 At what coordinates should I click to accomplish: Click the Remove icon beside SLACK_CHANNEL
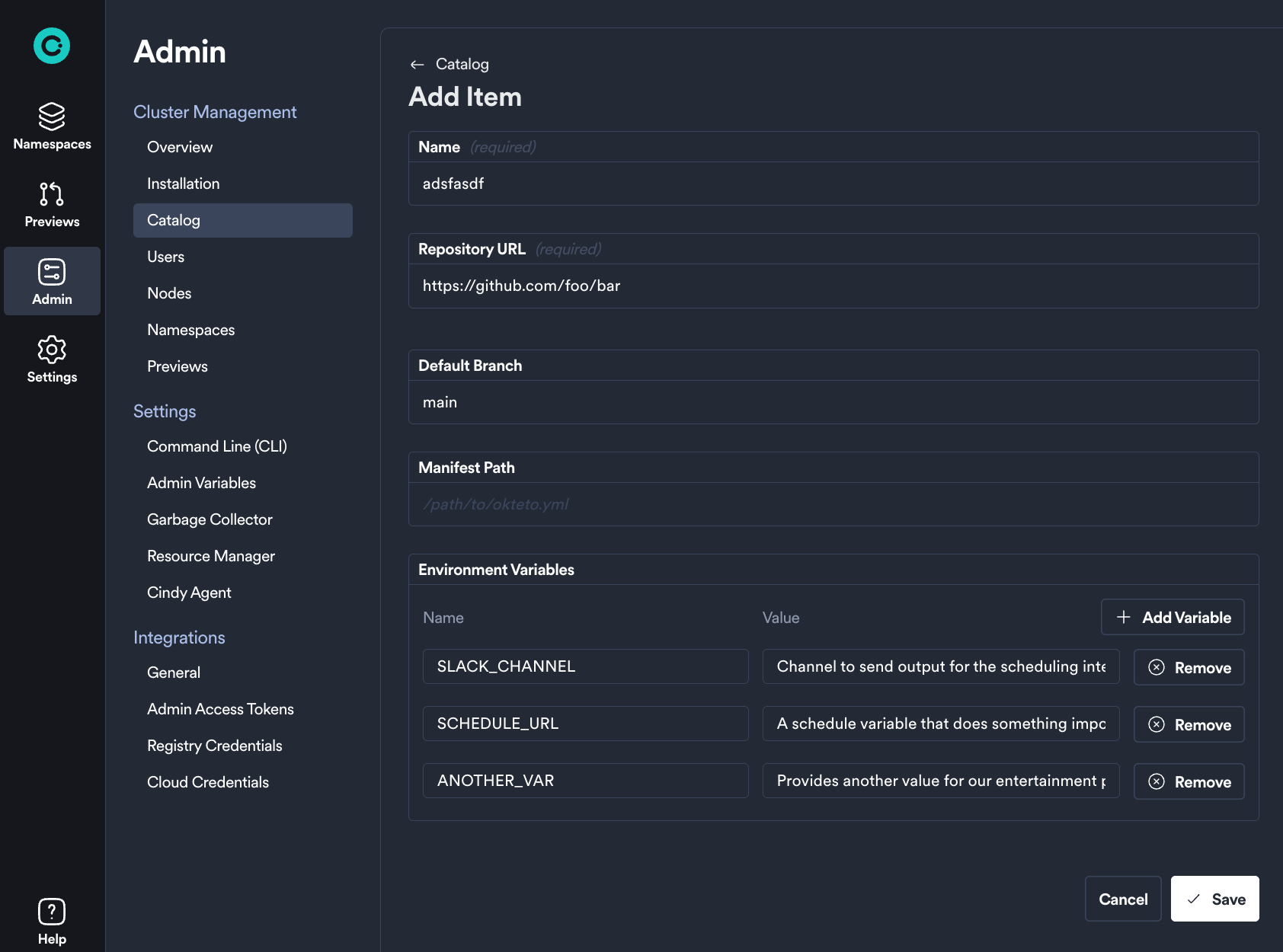point(1157,667)
